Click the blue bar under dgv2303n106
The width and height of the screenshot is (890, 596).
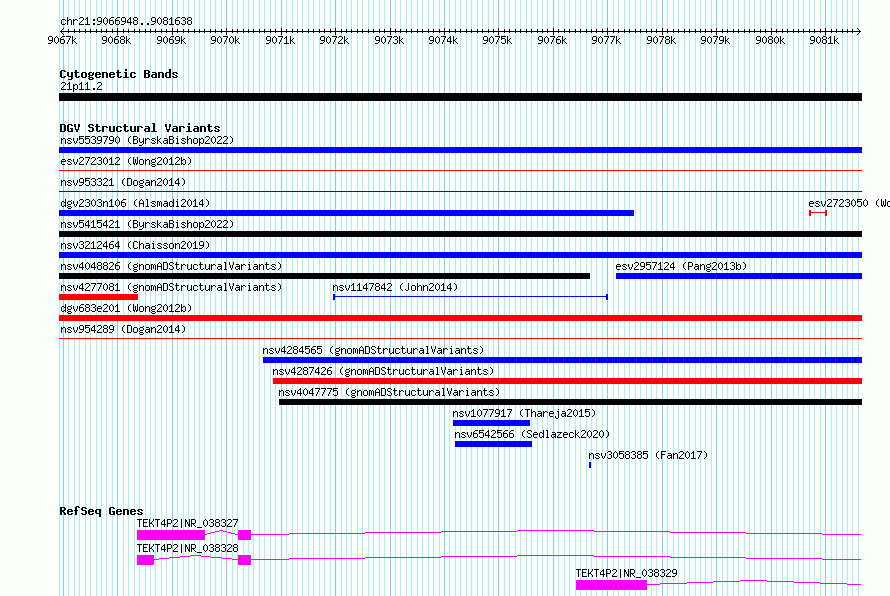click(x=346, y=213)
